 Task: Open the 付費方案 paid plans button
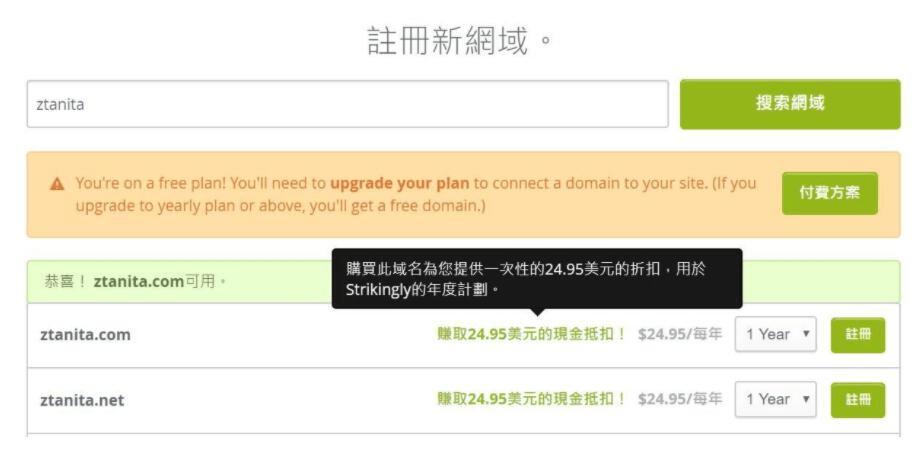tap(829, 193)
